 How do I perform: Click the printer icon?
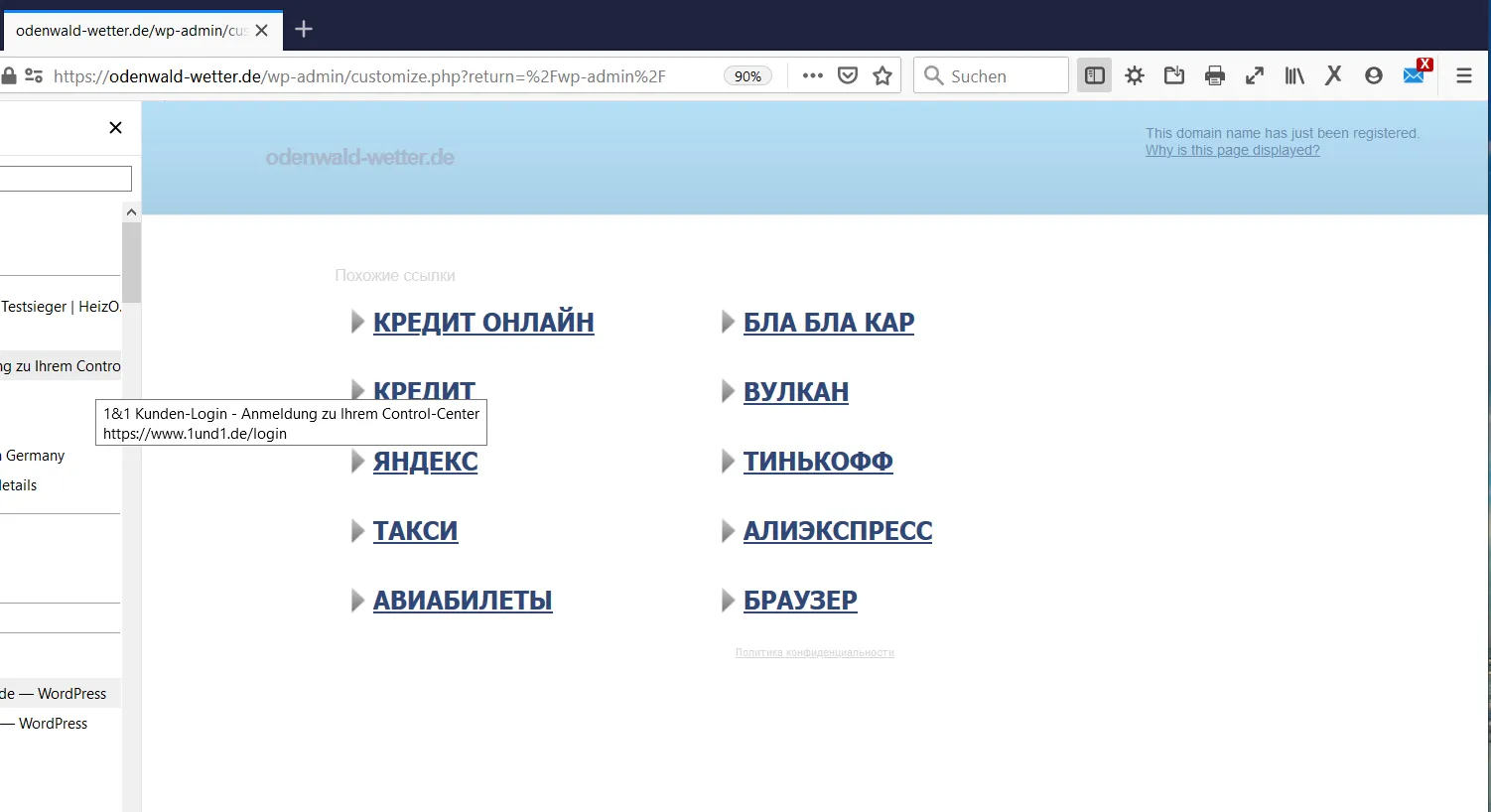point(1215,75)
